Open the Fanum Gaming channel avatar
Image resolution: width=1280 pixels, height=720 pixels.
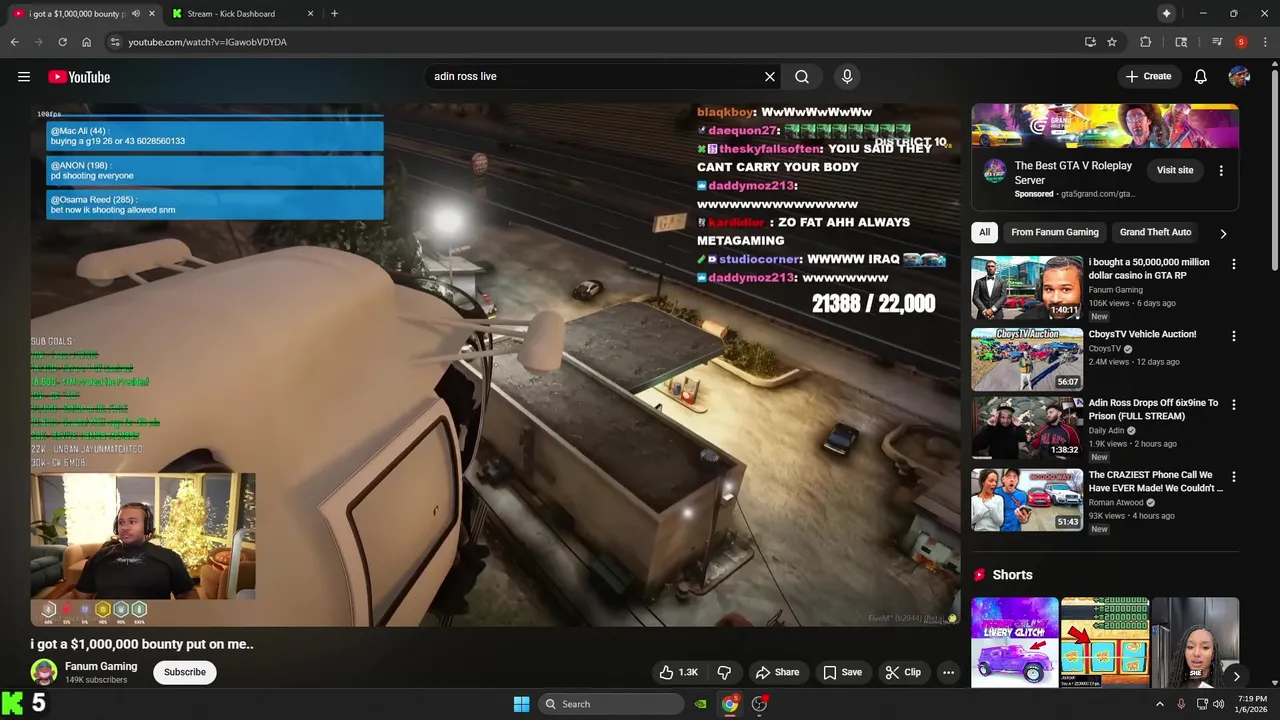(43, 672)
